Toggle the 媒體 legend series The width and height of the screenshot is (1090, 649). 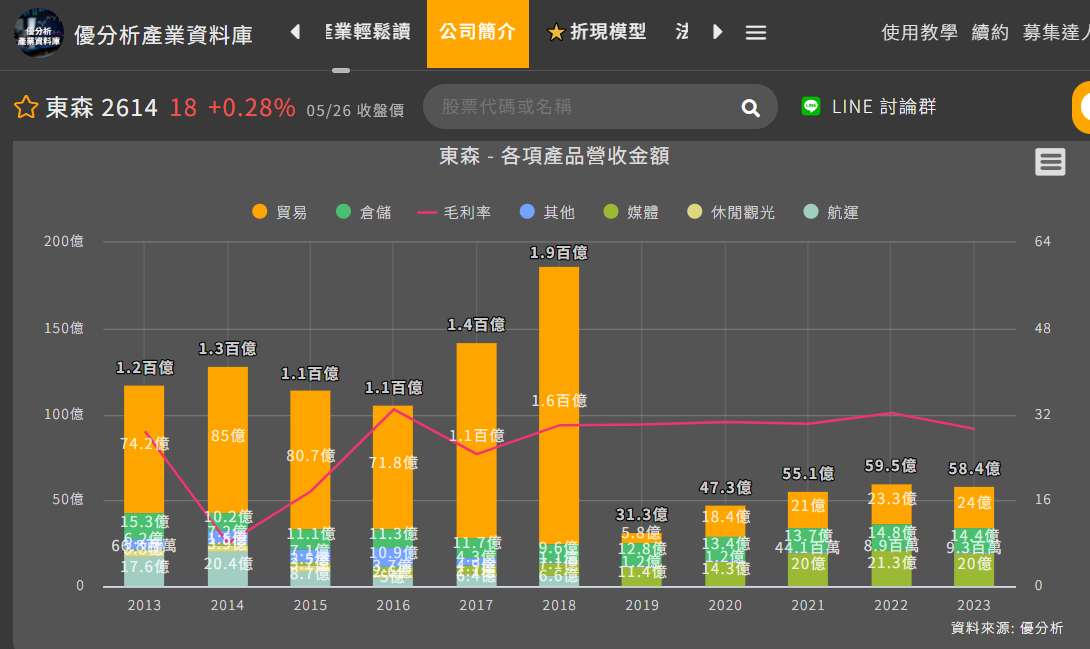631,212
